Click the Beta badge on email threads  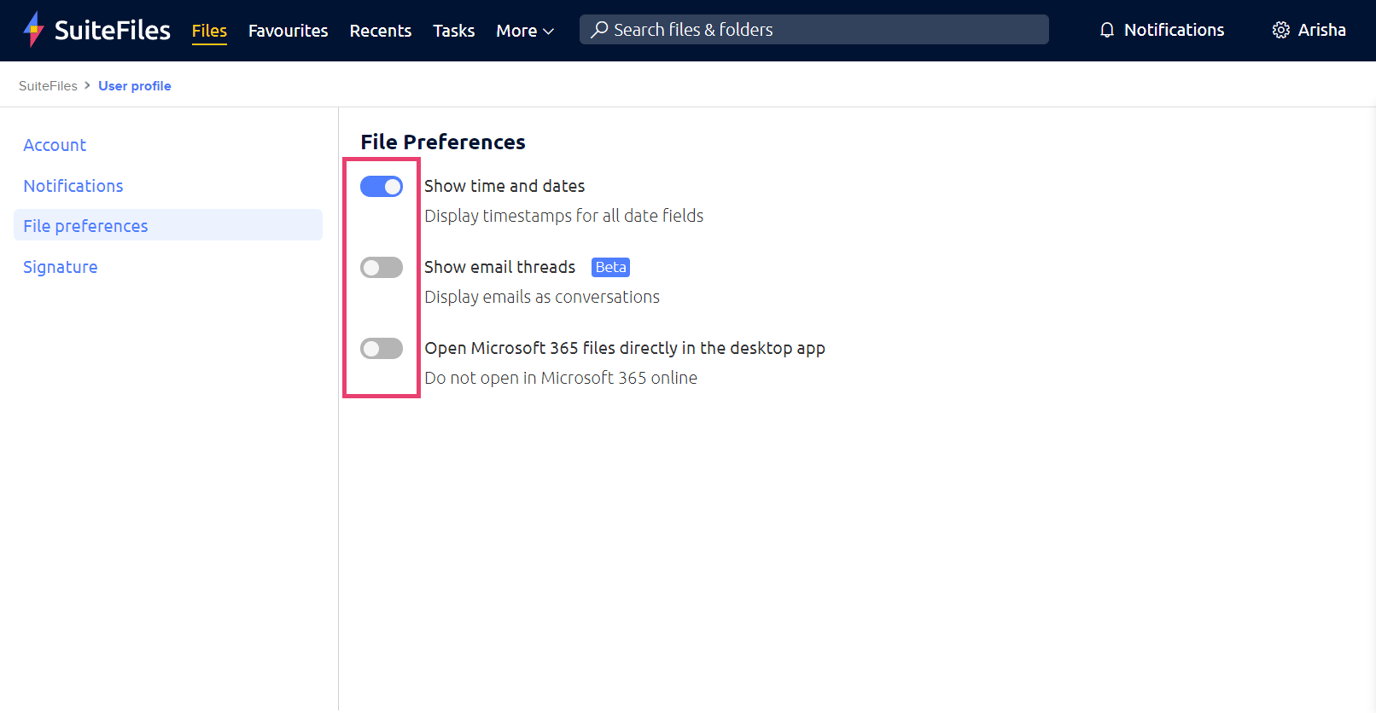610,267
